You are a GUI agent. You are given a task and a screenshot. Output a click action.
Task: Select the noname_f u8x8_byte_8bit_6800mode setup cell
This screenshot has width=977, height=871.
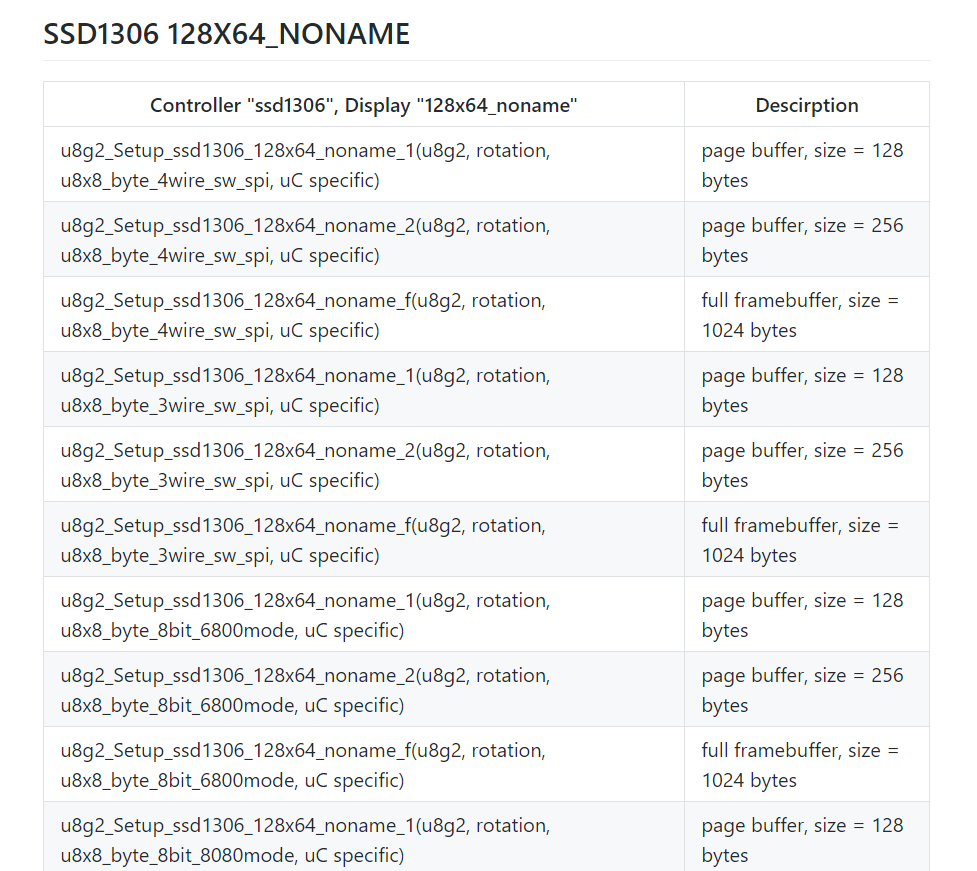click(364, 764)
